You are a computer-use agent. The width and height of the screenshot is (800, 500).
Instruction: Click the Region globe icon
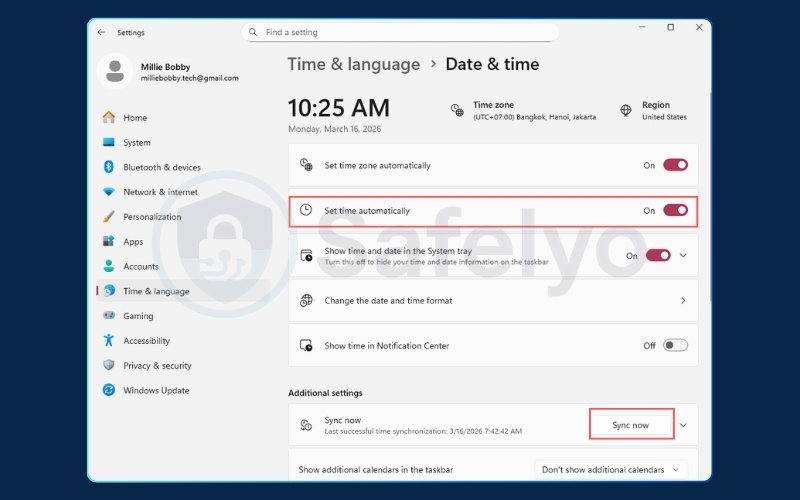tap(626, 110)
